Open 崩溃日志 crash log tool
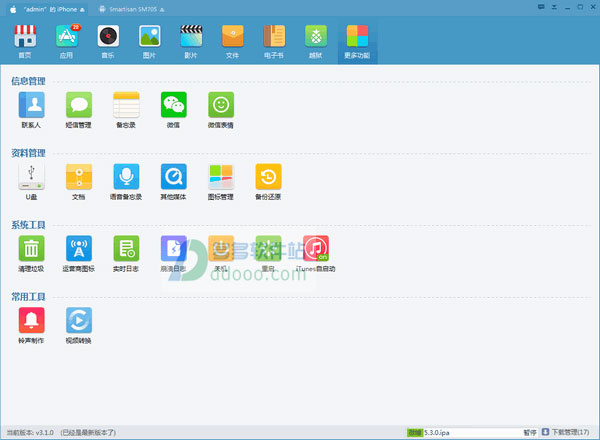Screen dimensions: 600x440 pyautogui.click(x=174, y=254)
